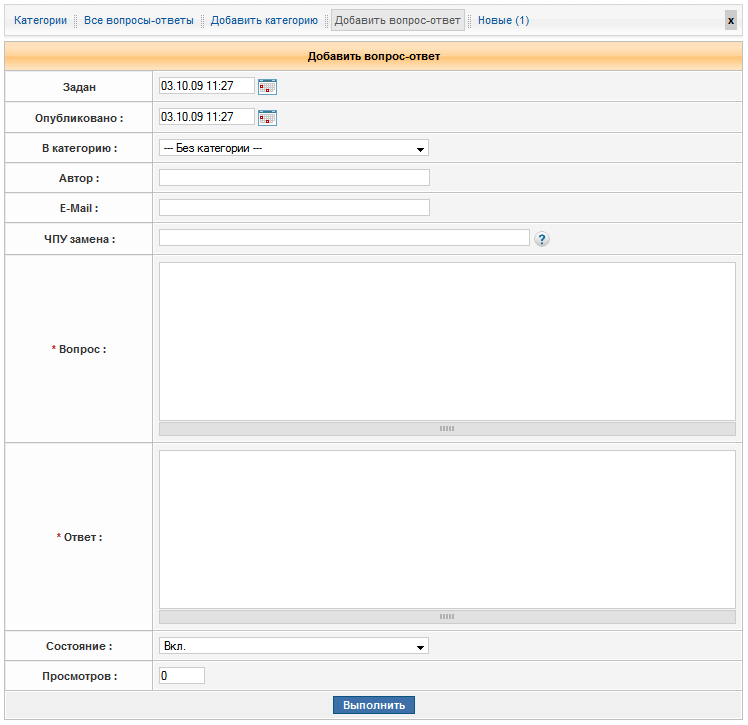Grab the Вопрос textarea resize handle
The width and height of the screenshot is (748, 725).
447,428
